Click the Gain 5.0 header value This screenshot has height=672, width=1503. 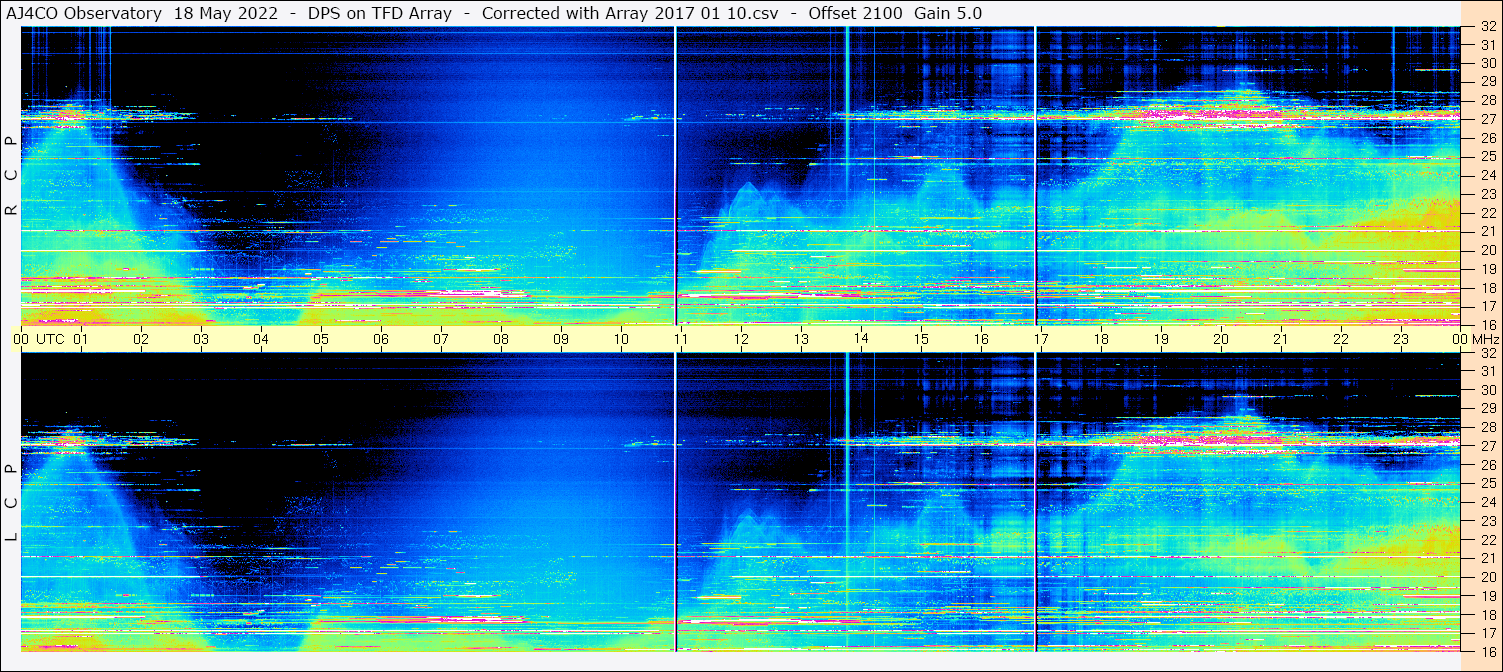tap(948, 13)
